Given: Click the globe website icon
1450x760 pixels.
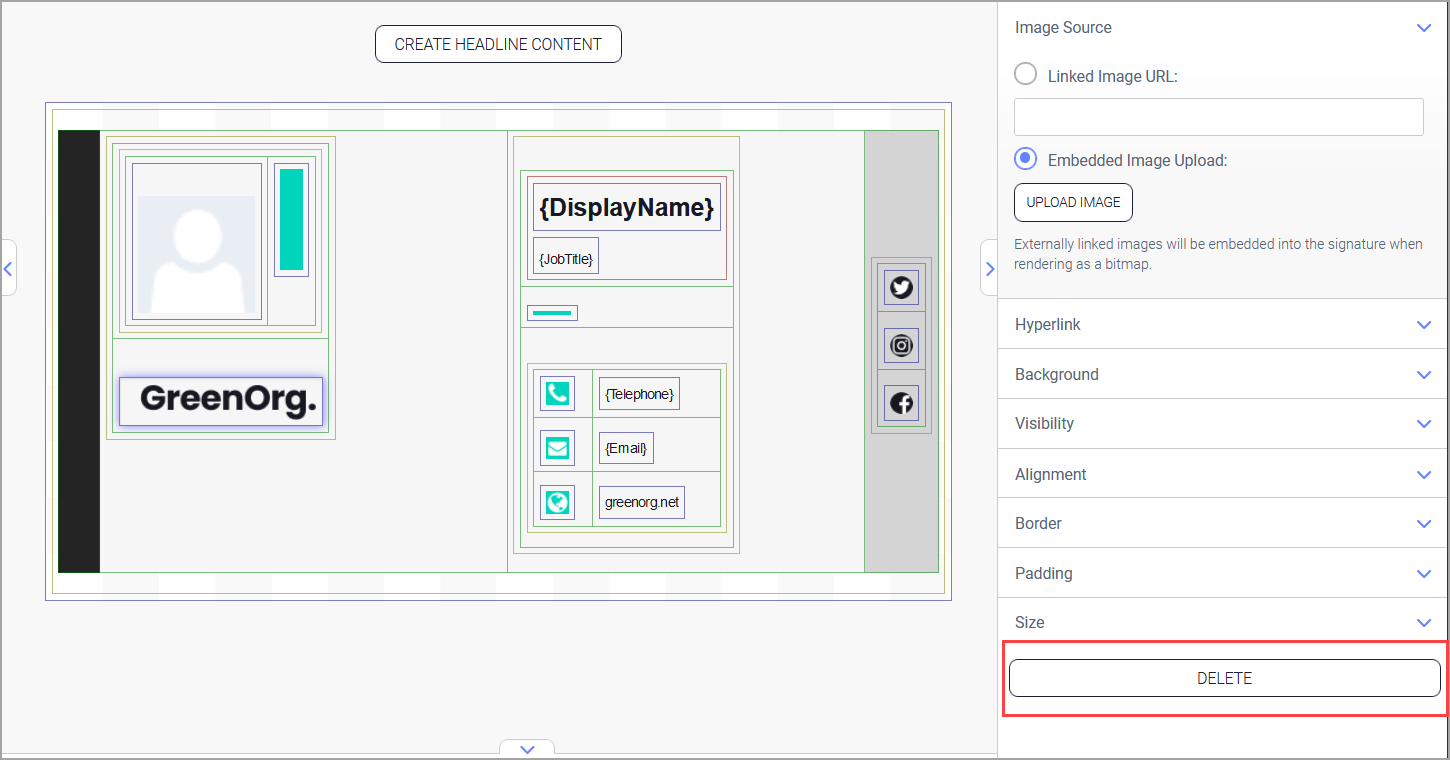Looking at the screenshot, I should click(557, 502).
